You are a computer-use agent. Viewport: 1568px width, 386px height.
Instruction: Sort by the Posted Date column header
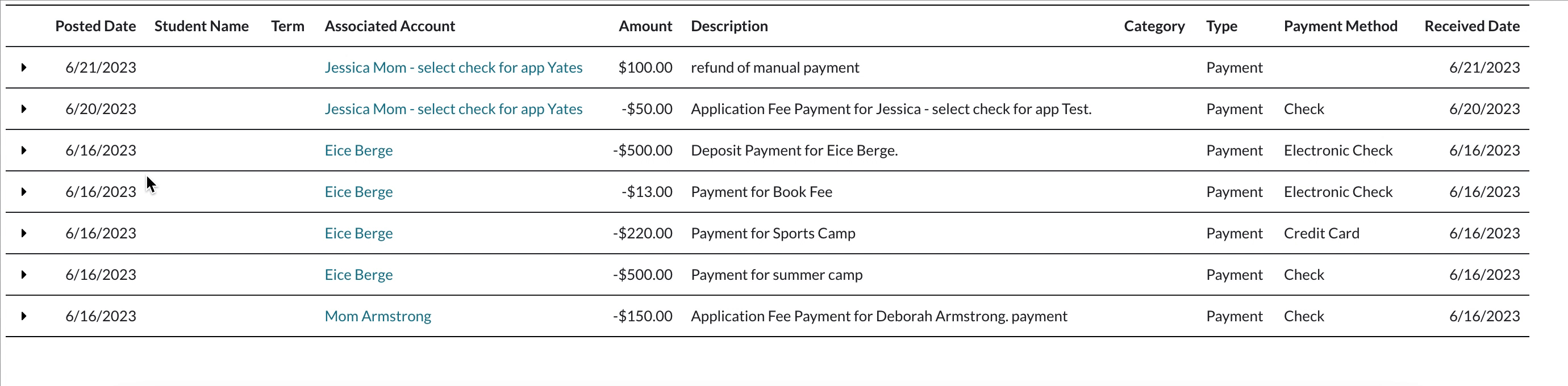[x=95, y=26]
